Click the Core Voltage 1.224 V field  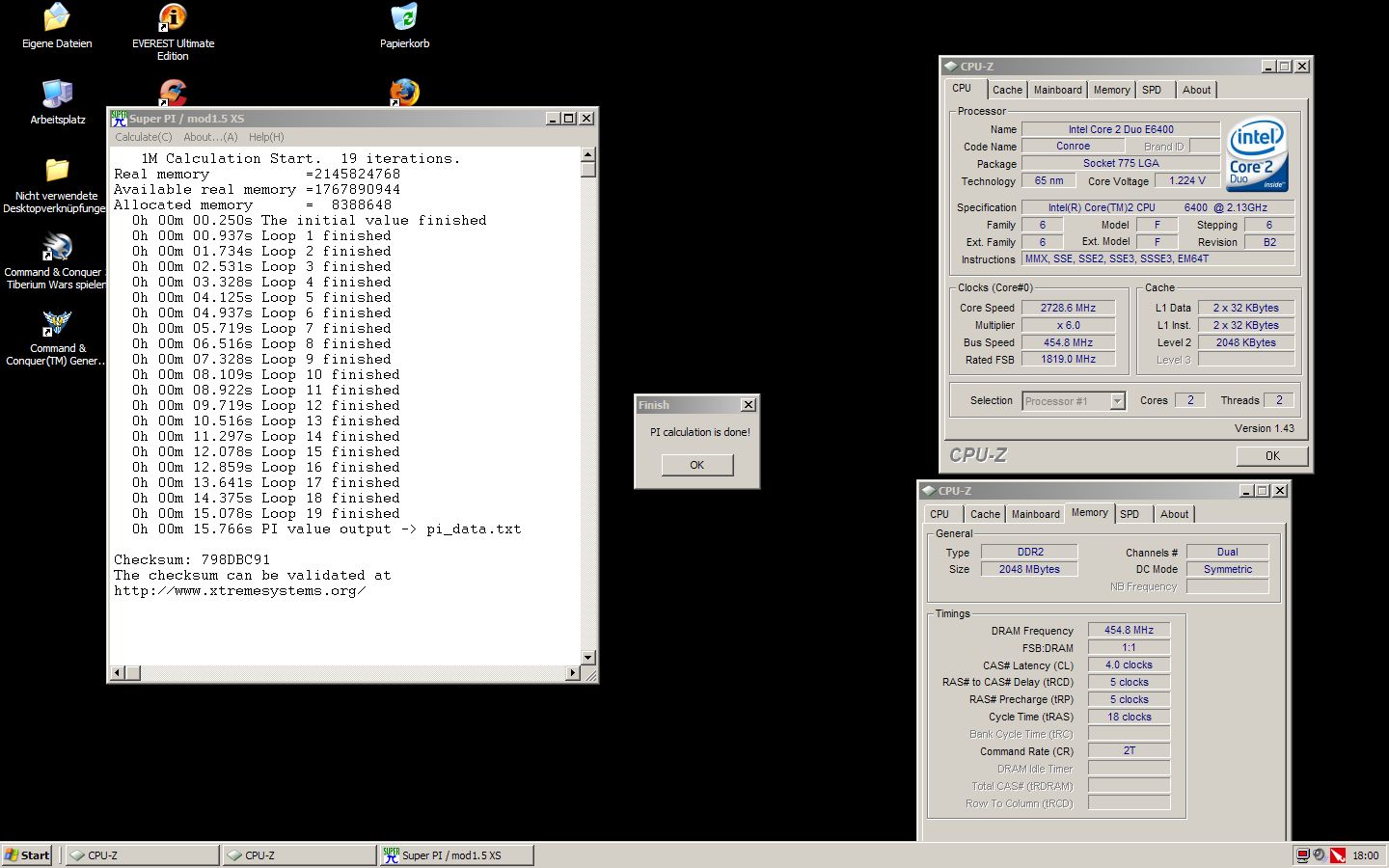(x=1187, y=180)
